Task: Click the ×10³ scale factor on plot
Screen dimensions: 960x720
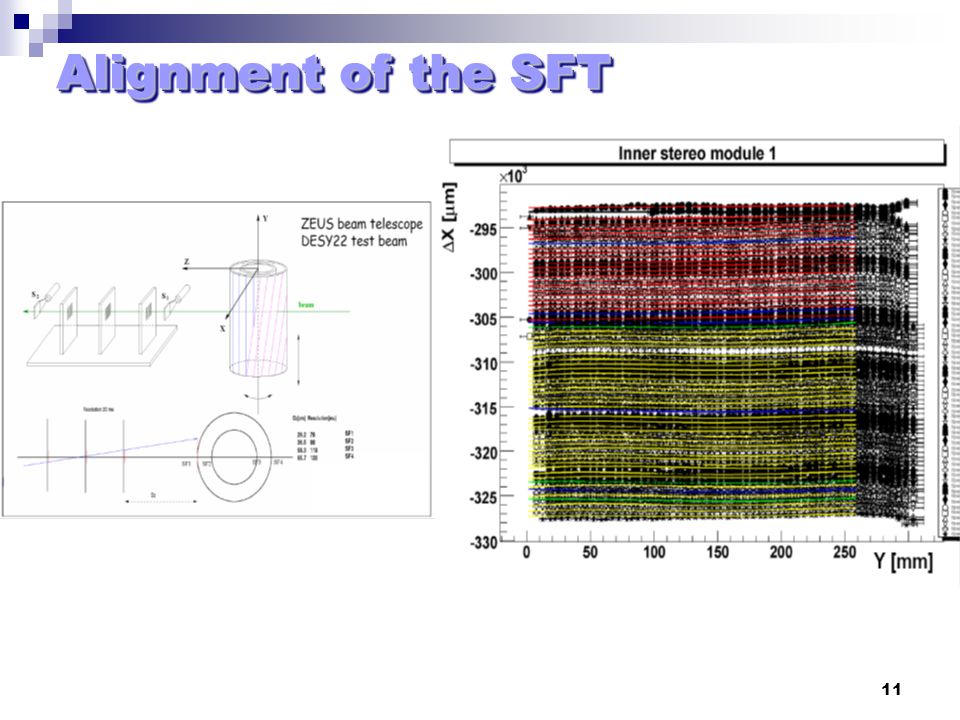Action: (512, 176)
